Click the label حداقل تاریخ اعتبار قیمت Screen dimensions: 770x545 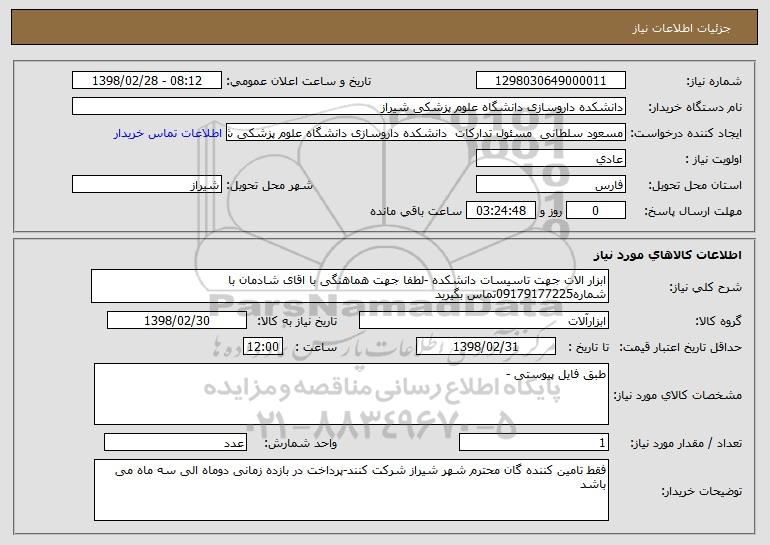coord(681,347)
